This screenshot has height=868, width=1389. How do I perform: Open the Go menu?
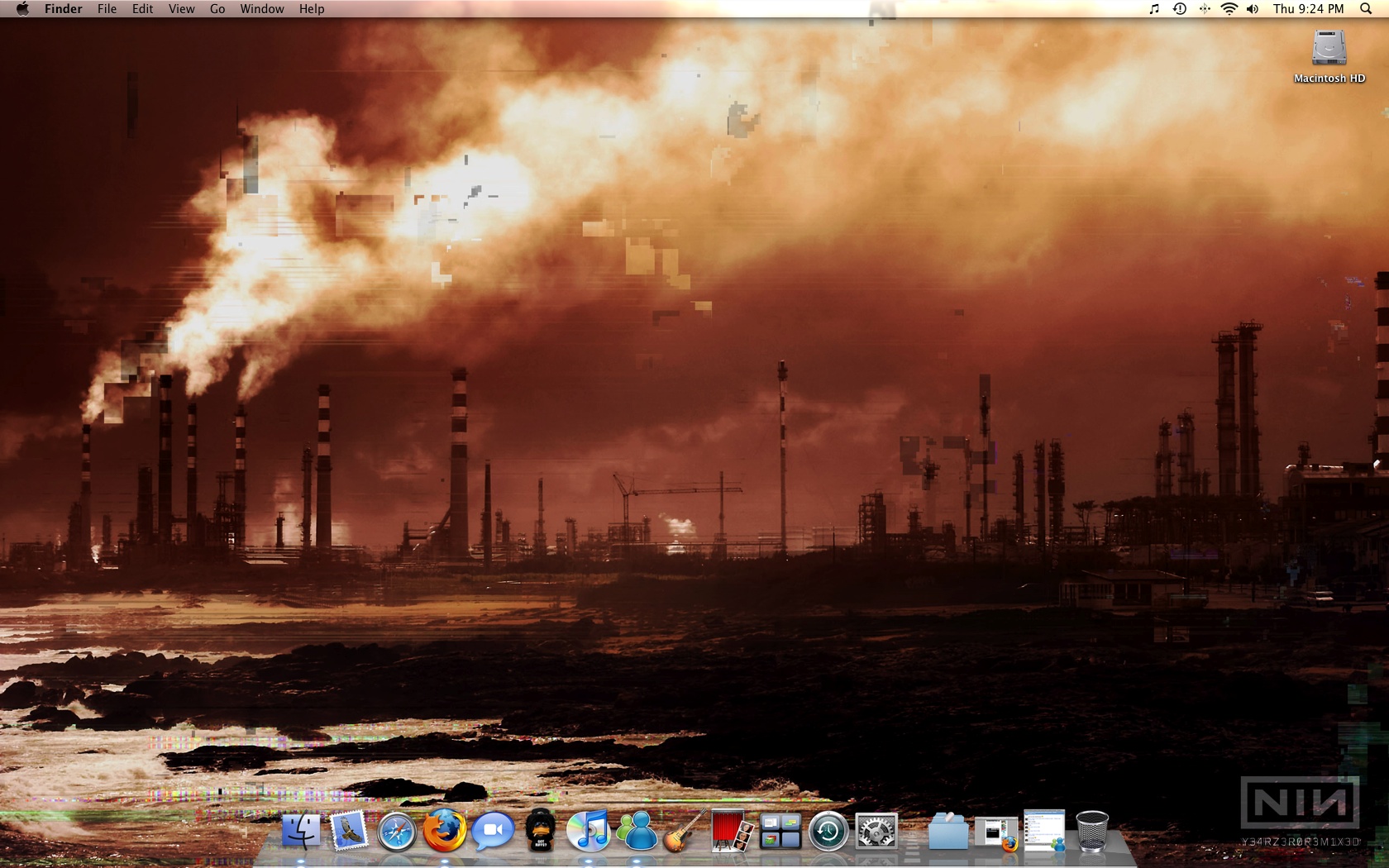coord(217,9)
